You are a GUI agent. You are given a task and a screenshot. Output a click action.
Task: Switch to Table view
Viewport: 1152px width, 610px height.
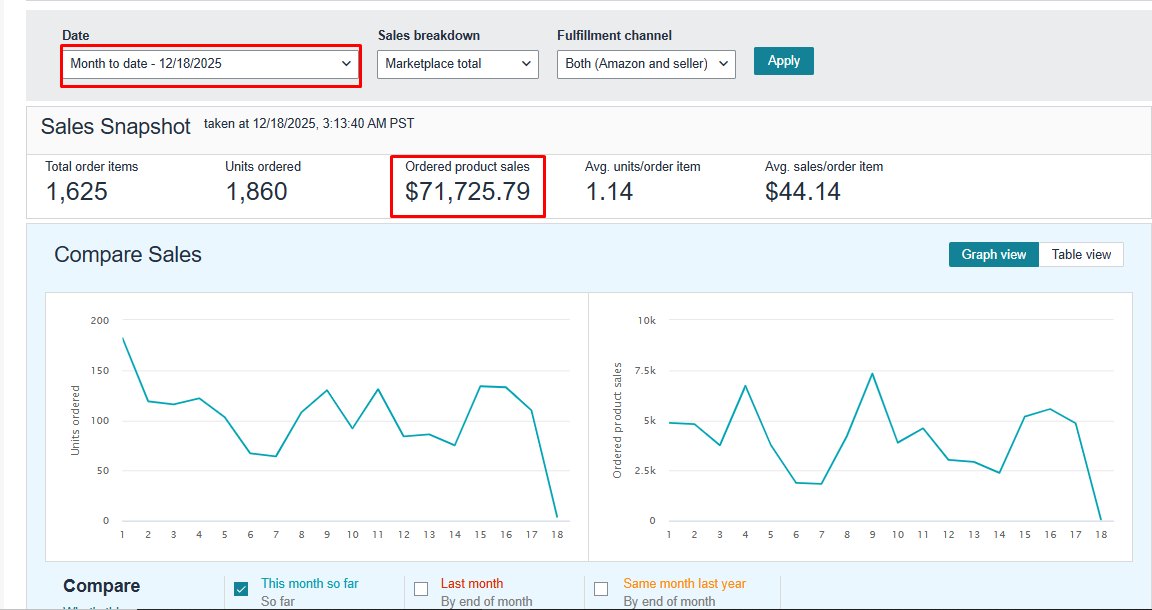(1081, 255)
